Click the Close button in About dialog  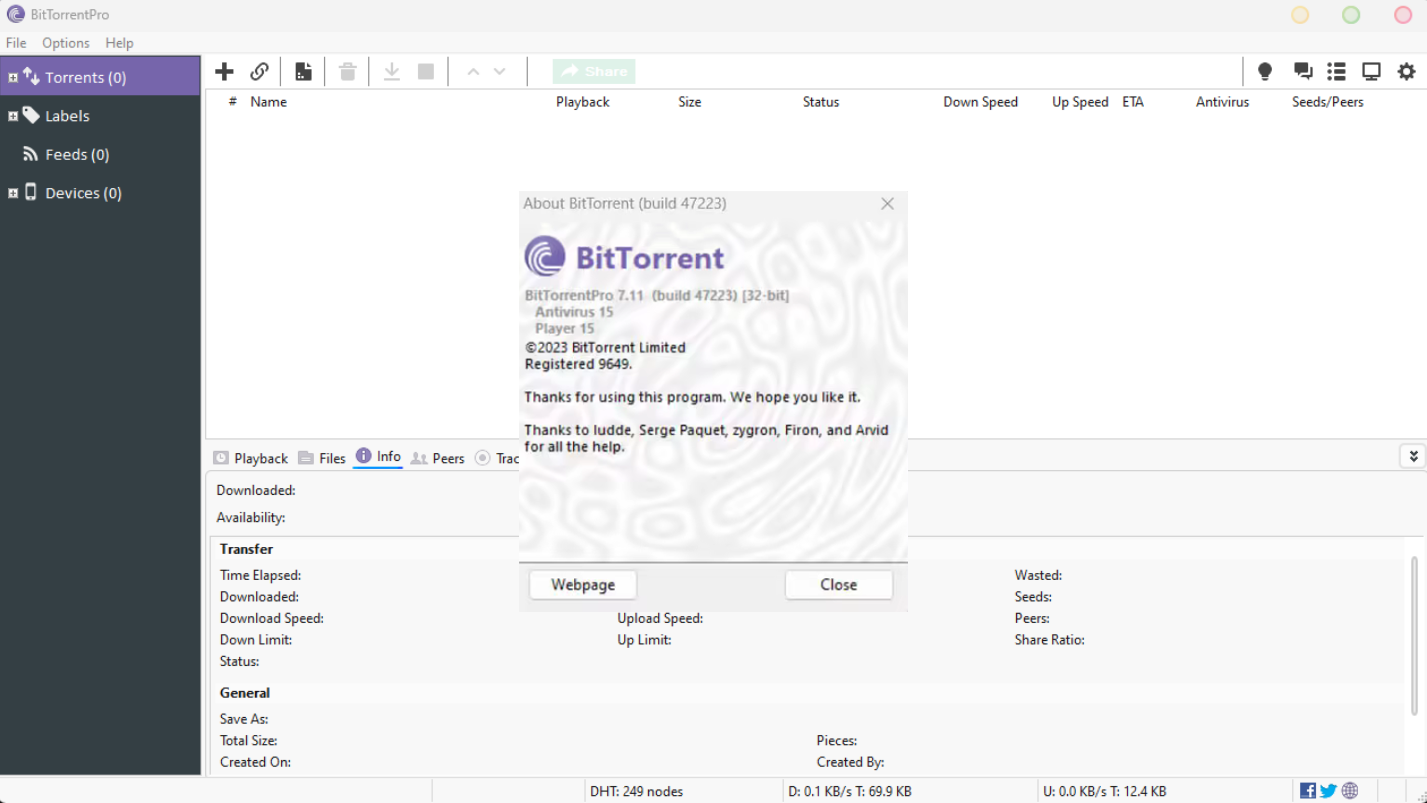coord(838,585)
